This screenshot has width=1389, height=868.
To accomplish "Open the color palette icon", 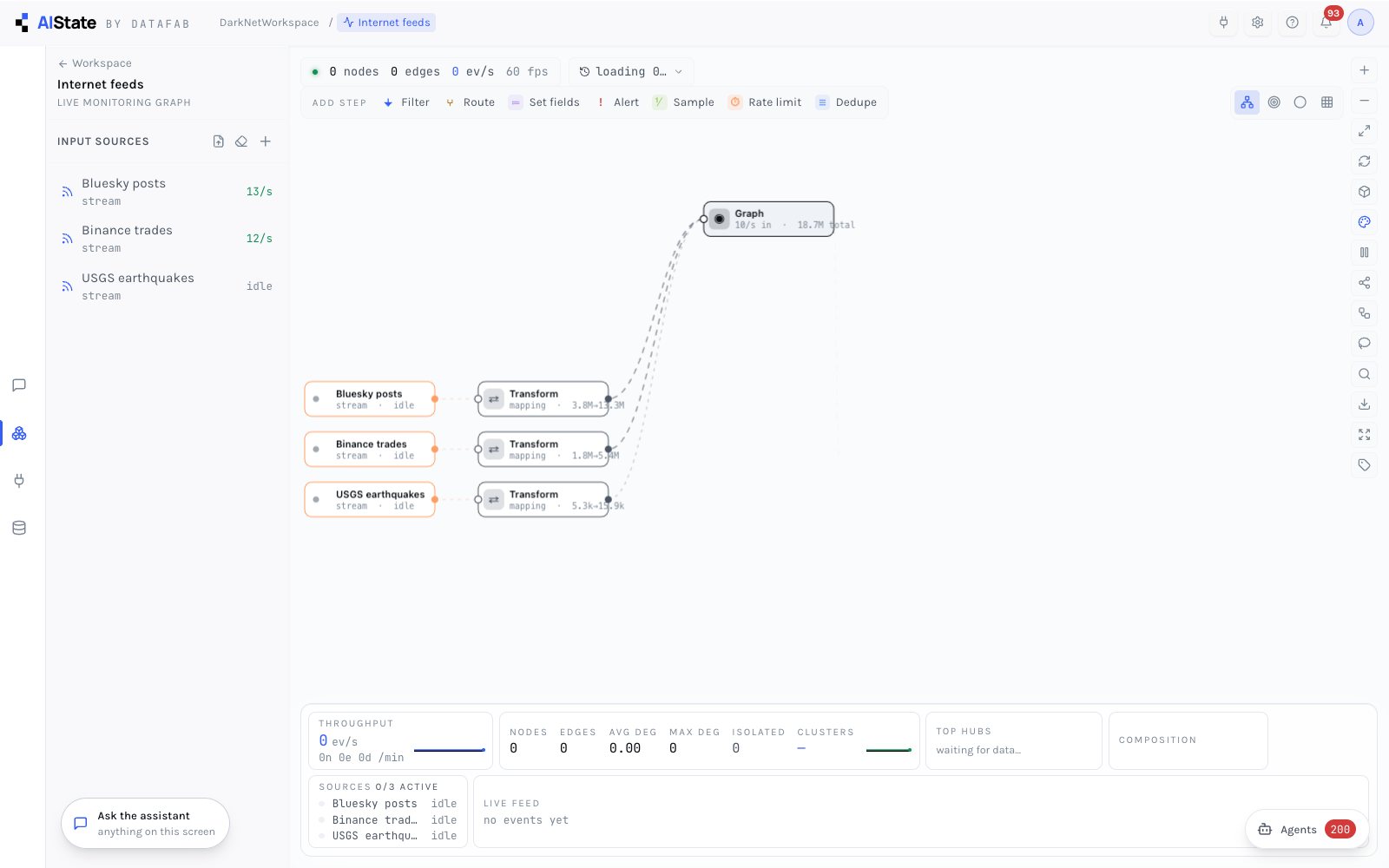I will tap(1364, 222).
